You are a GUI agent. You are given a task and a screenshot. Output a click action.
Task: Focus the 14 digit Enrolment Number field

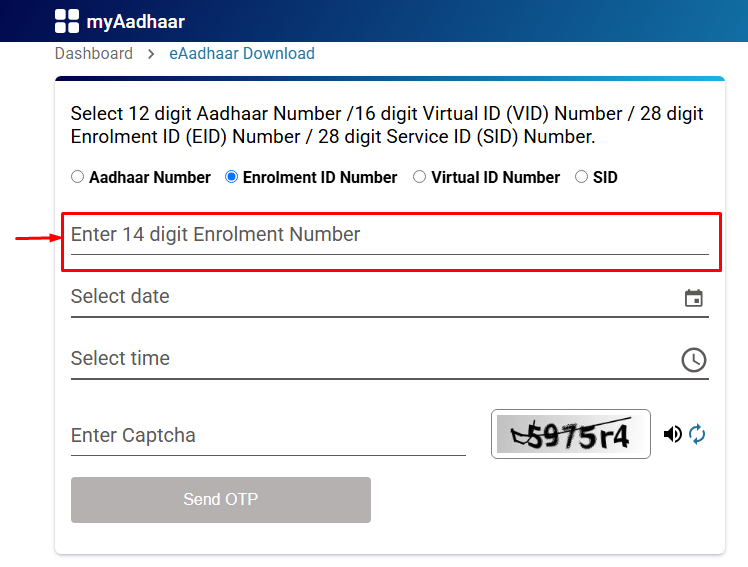coord(390,236)
